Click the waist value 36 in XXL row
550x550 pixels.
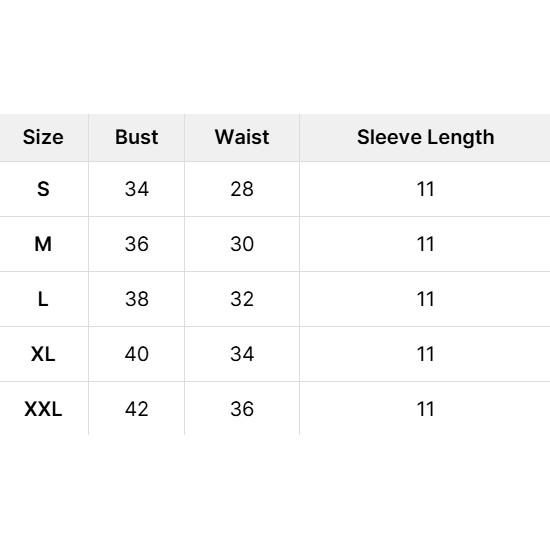[242, 409]
